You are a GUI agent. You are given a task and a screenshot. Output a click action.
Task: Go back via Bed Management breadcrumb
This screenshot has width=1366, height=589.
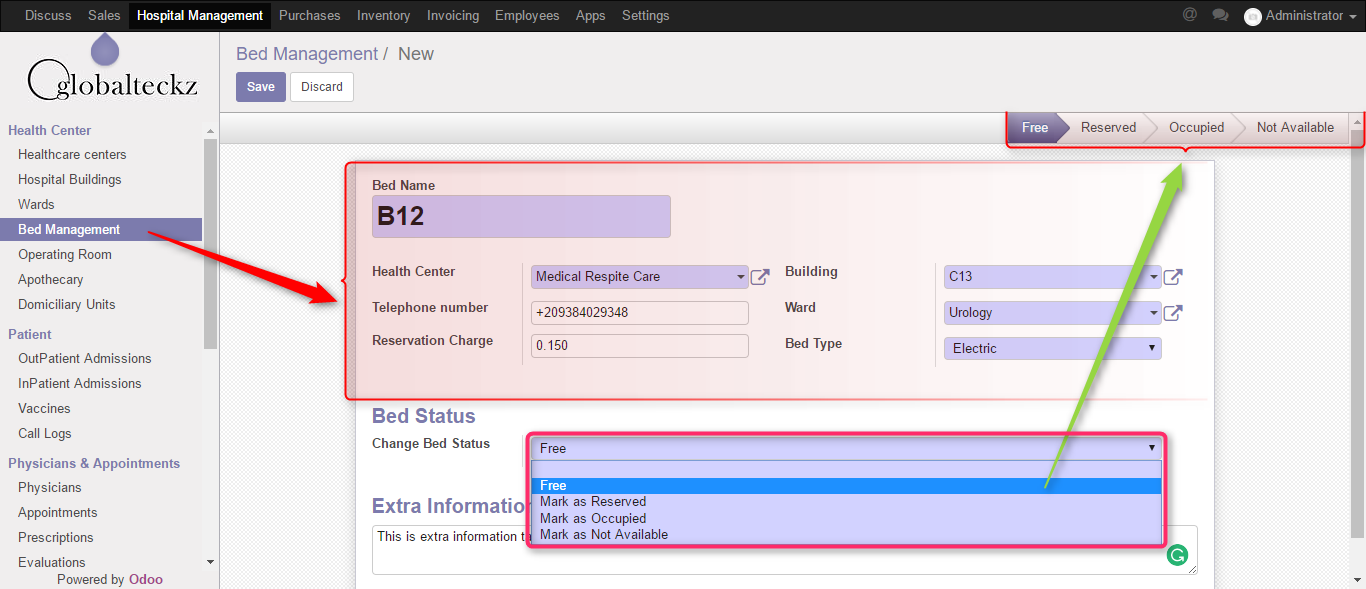point(306,54)
